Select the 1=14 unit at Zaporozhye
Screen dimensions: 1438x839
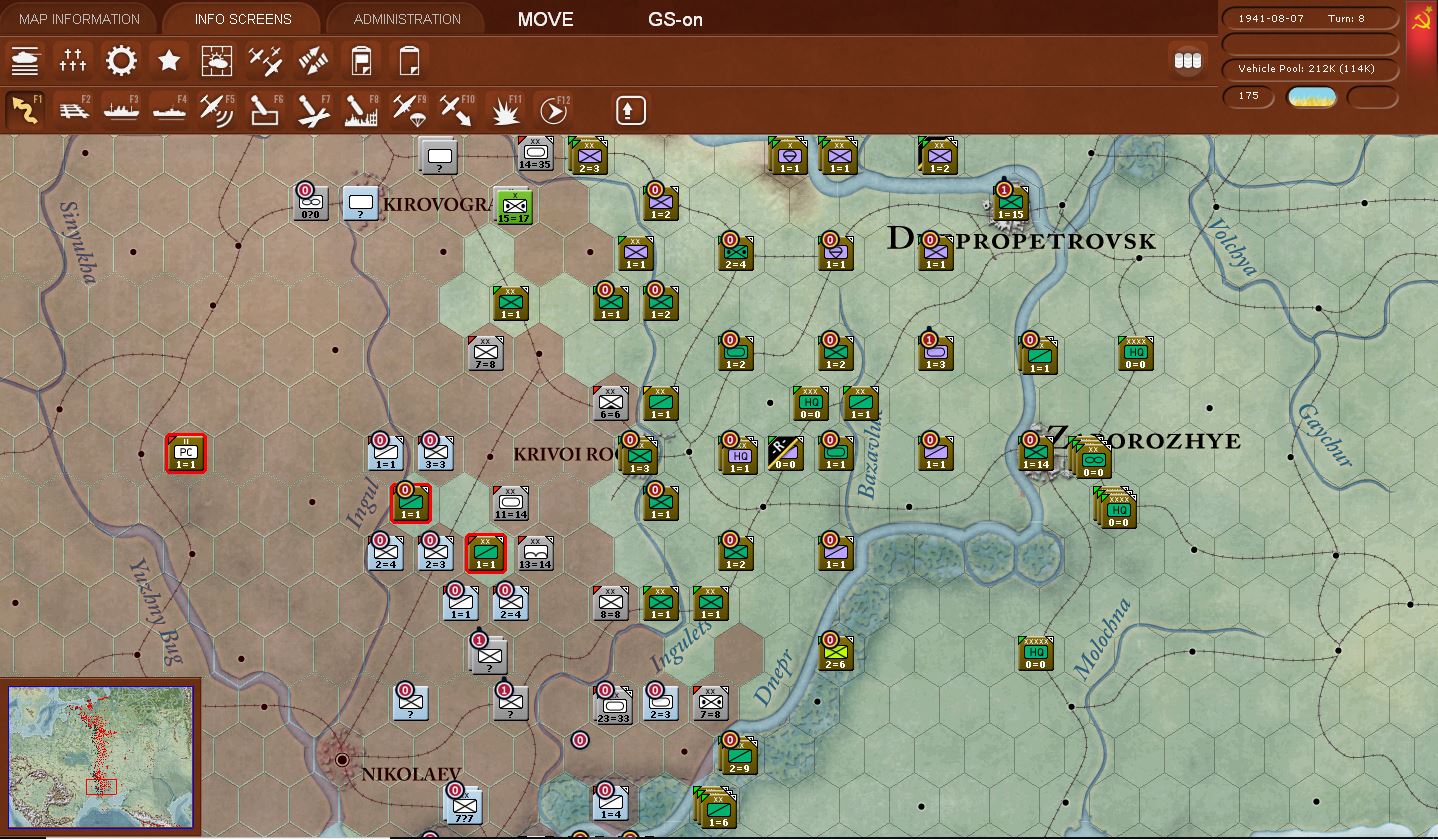pyautogui.click(x=1035, y=452)
